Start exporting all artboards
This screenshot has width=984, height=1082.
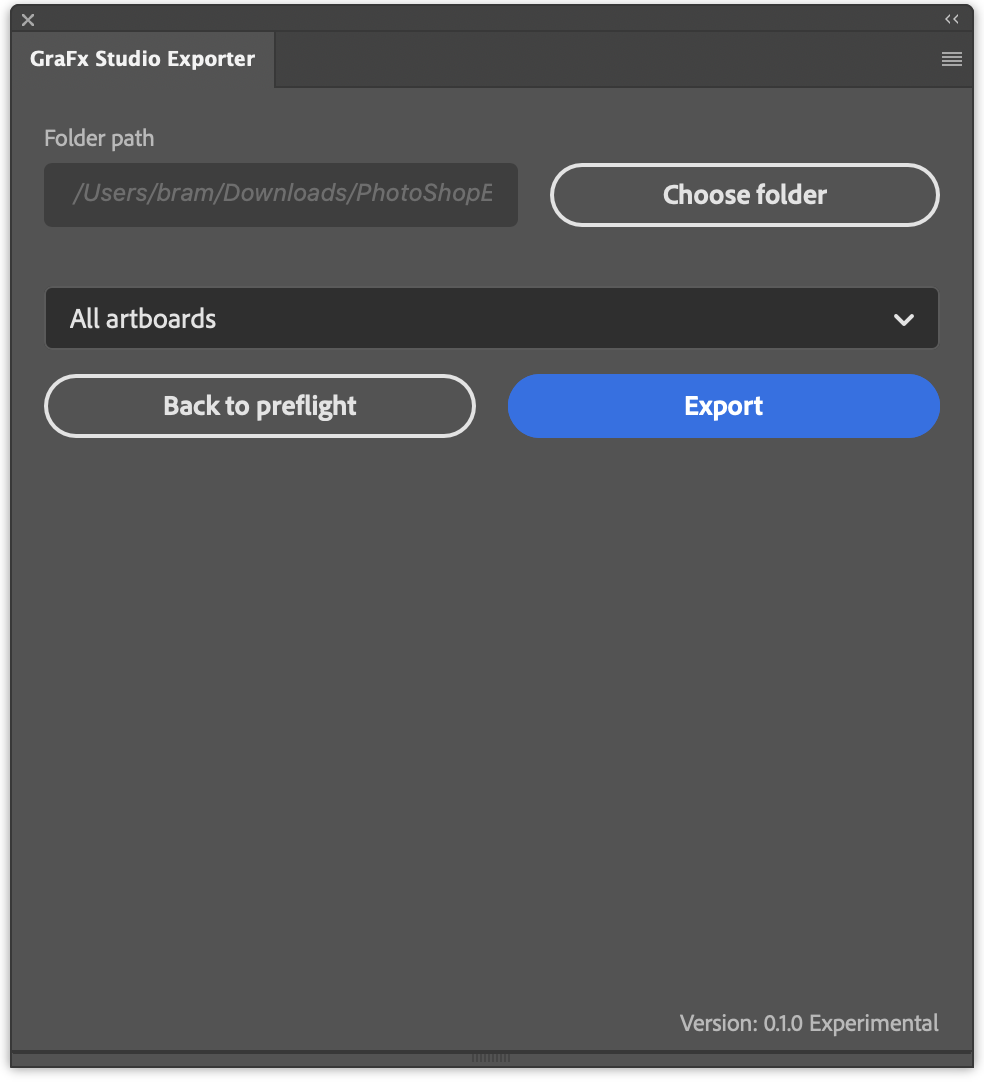pos(723,406)
